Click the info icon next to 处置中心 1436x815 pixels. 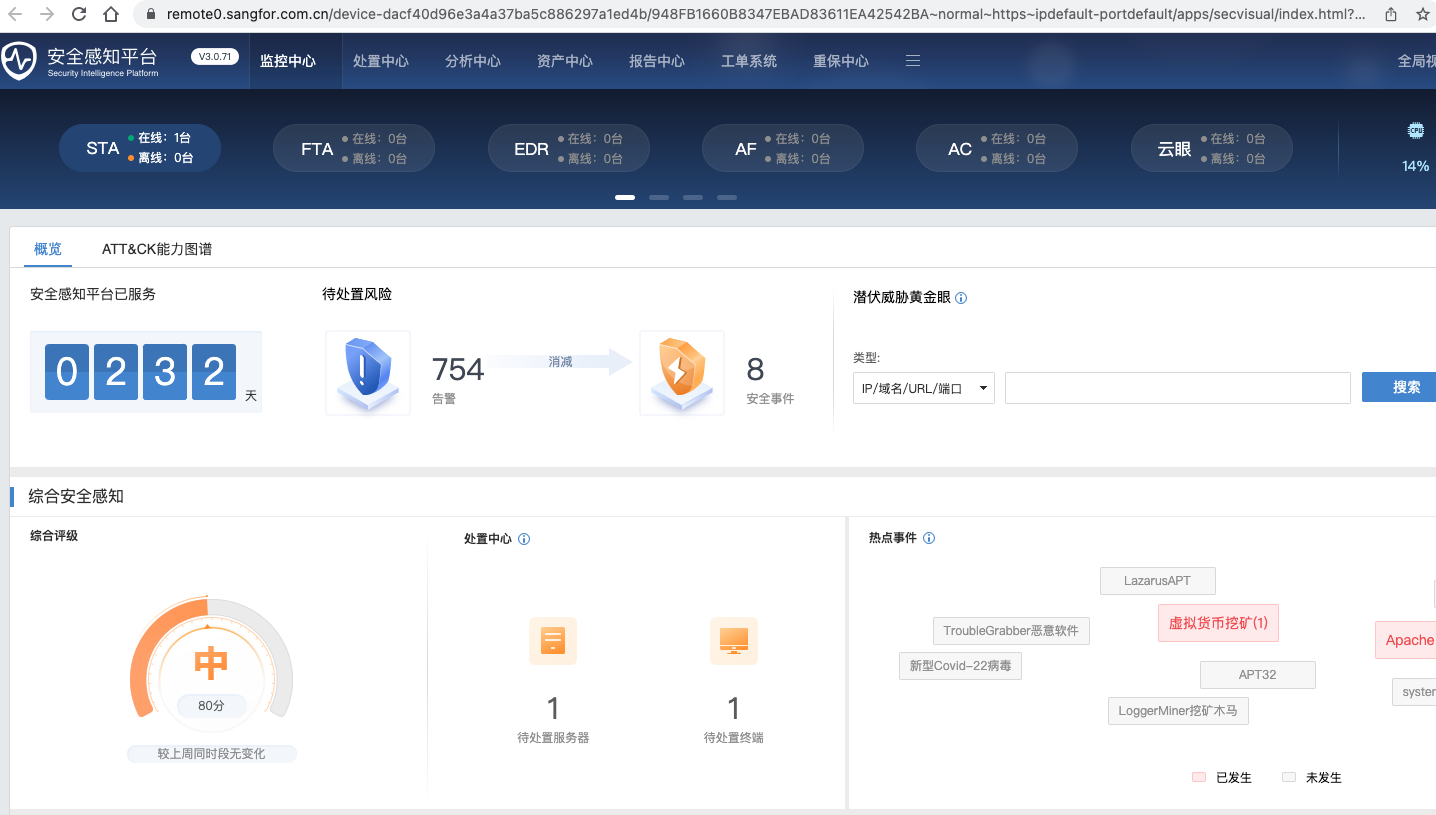coord(524,538)
